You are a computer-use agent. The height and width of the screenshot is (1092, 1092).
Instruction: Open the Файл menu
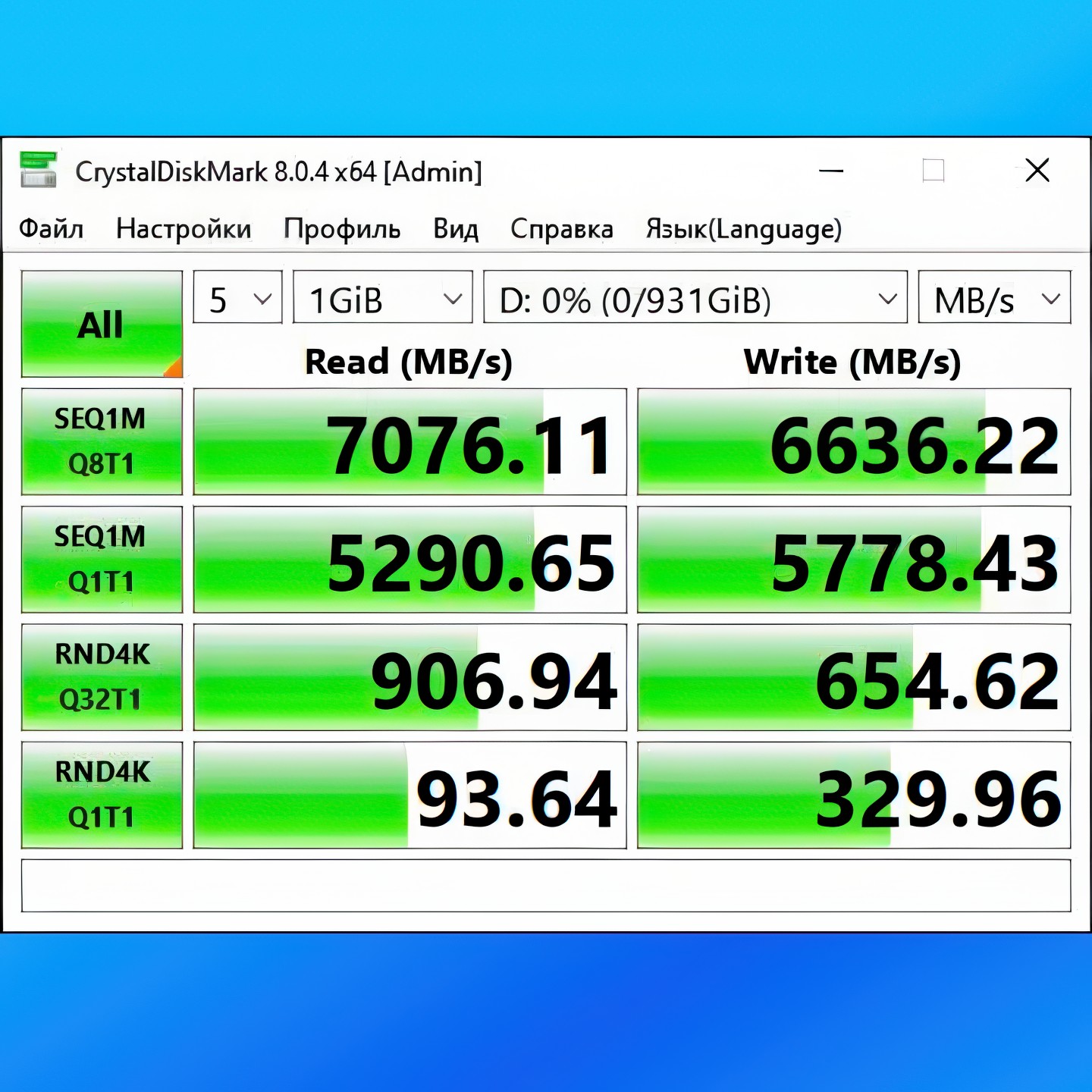coord(51,228)
